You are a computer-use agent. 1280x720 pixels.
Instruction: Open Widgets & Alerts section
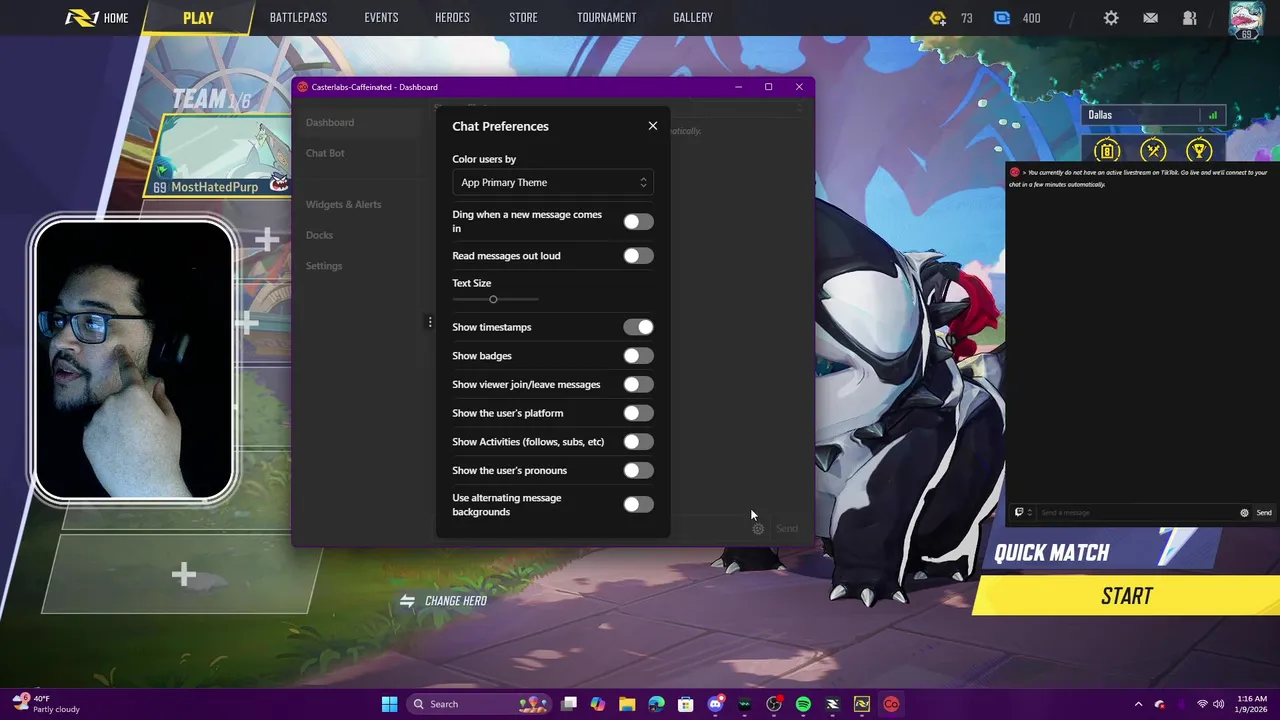(343, 204)
